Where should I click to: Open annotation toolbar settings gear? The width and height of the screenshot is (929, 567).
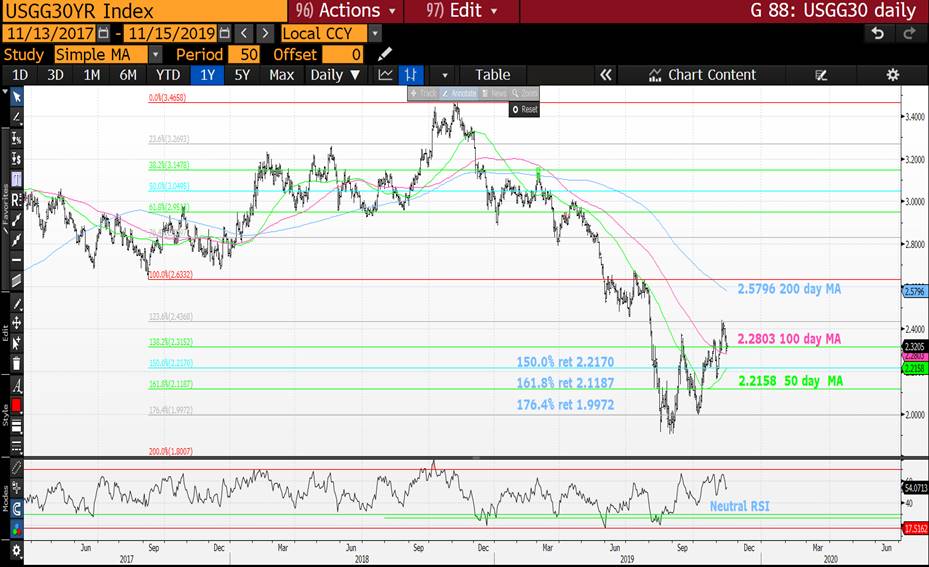click(x=16, y=550)
